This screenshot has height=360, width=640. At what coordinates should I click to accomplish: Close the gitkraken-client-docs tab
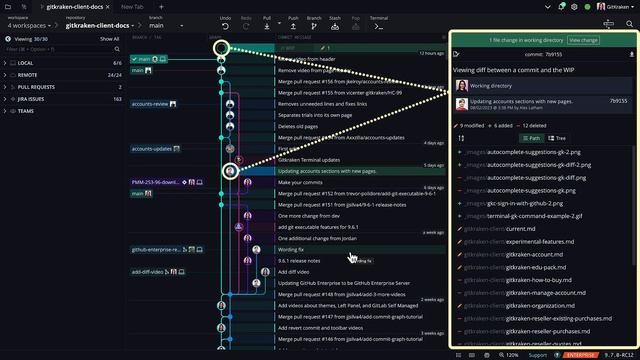tap(107, 7)
